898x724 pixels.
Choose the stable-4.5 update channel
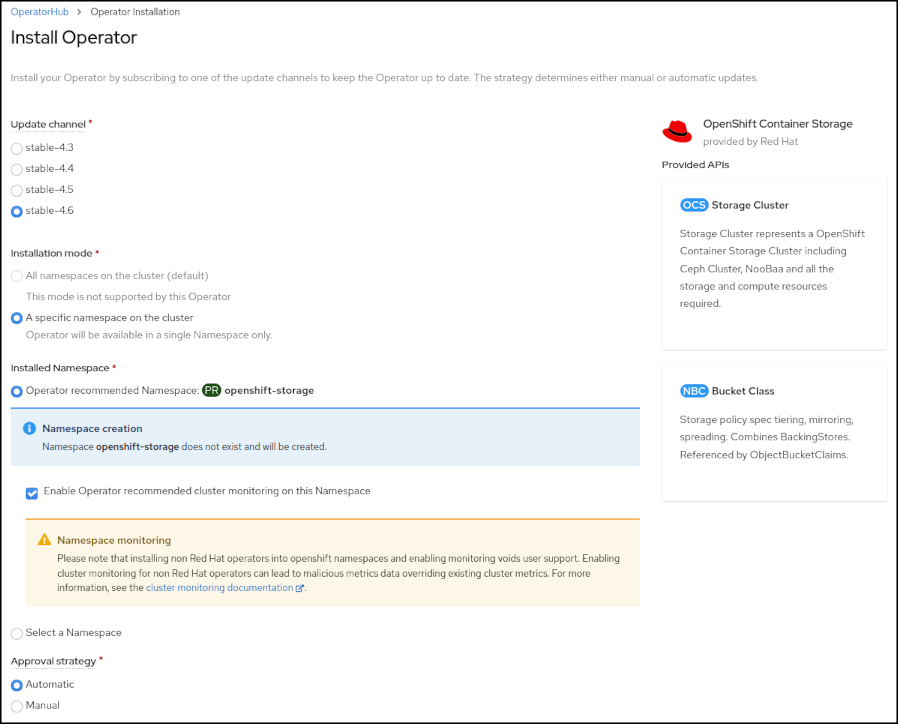(17, 190)
